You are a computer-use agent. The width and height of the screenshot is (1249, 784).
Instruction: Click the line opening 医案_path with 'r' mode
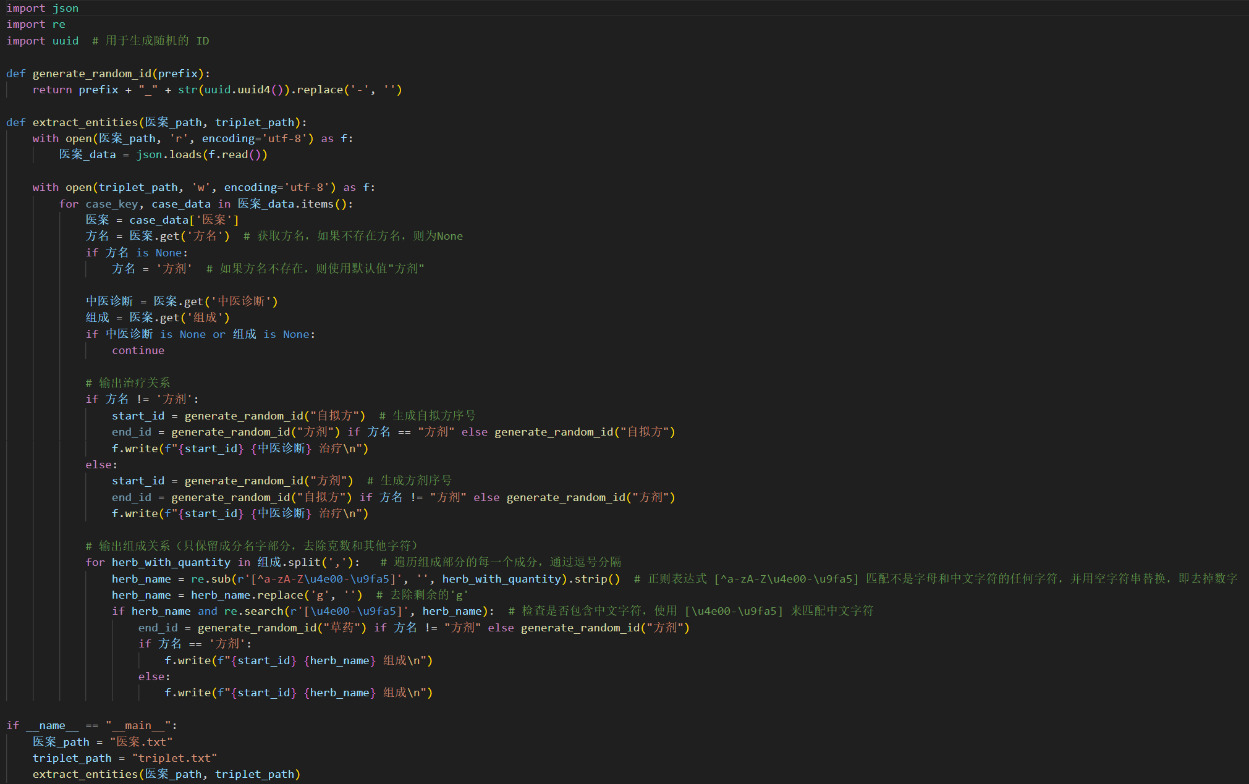click(x=193, y=139)
